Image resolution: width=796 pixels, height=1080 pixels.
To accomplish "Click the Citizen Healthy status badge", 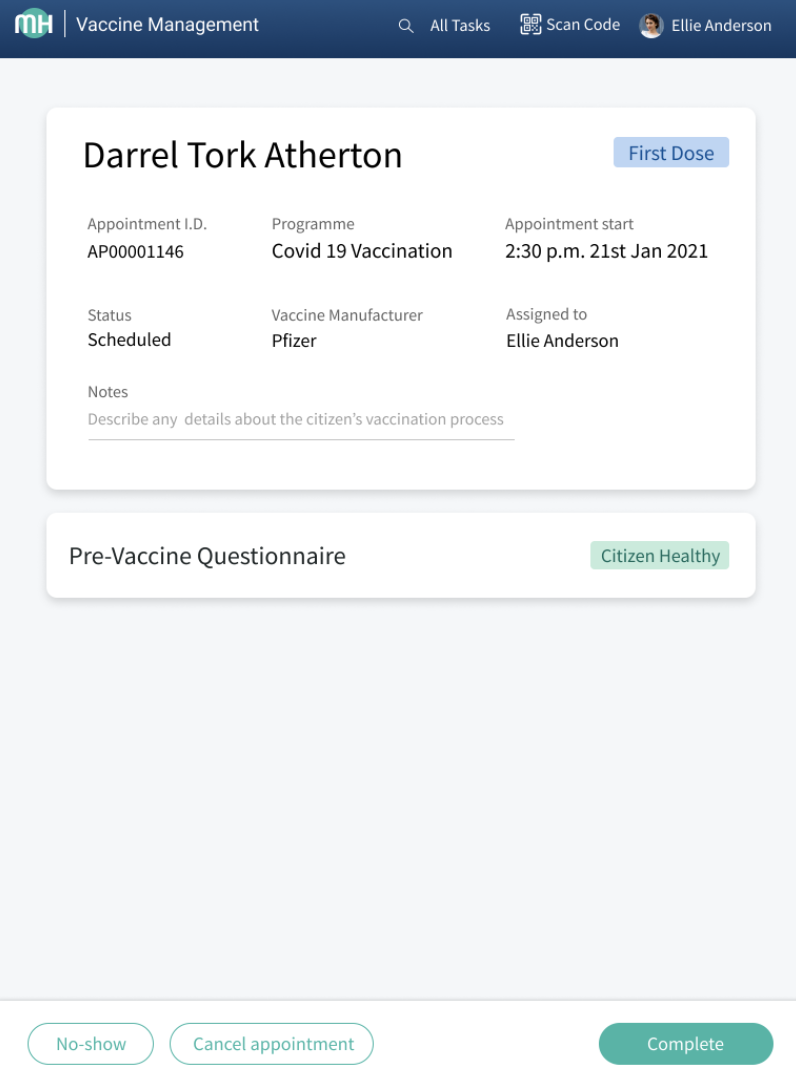I will coord(660,556).
